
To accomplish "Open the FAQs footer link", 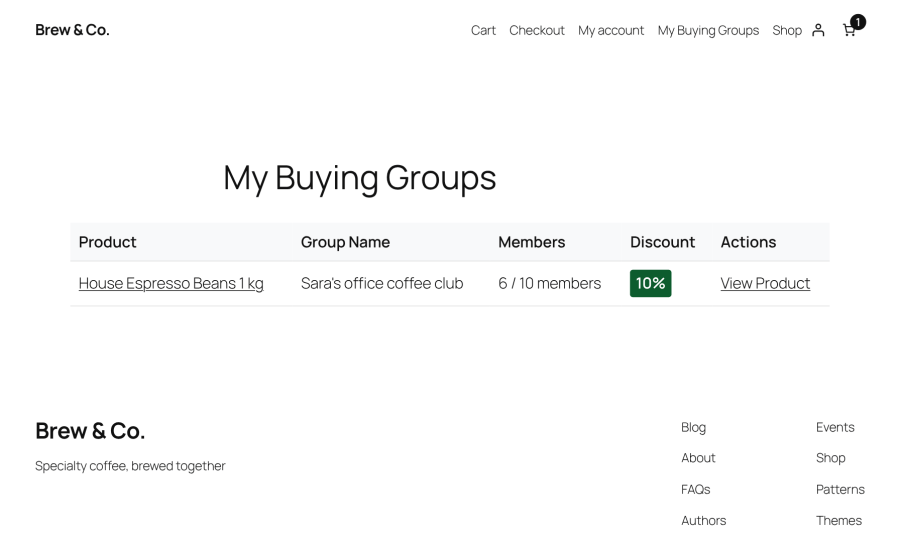I will pyautogui.click(x=696, y=489).
